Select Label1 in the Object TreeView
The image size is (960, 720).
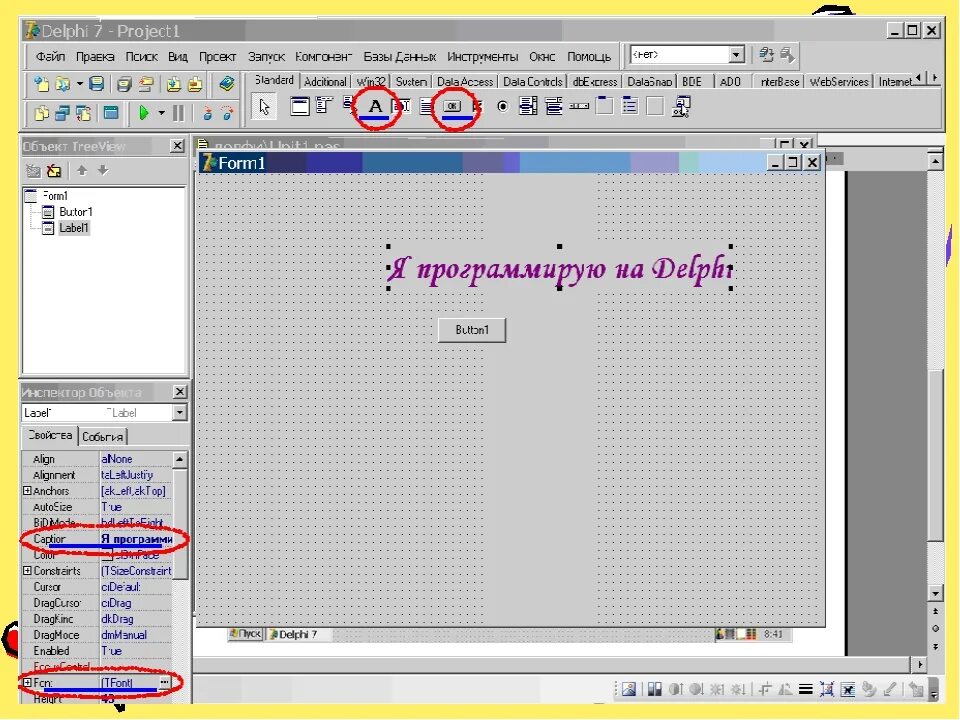pyautogui.click(x=74, y=228)
